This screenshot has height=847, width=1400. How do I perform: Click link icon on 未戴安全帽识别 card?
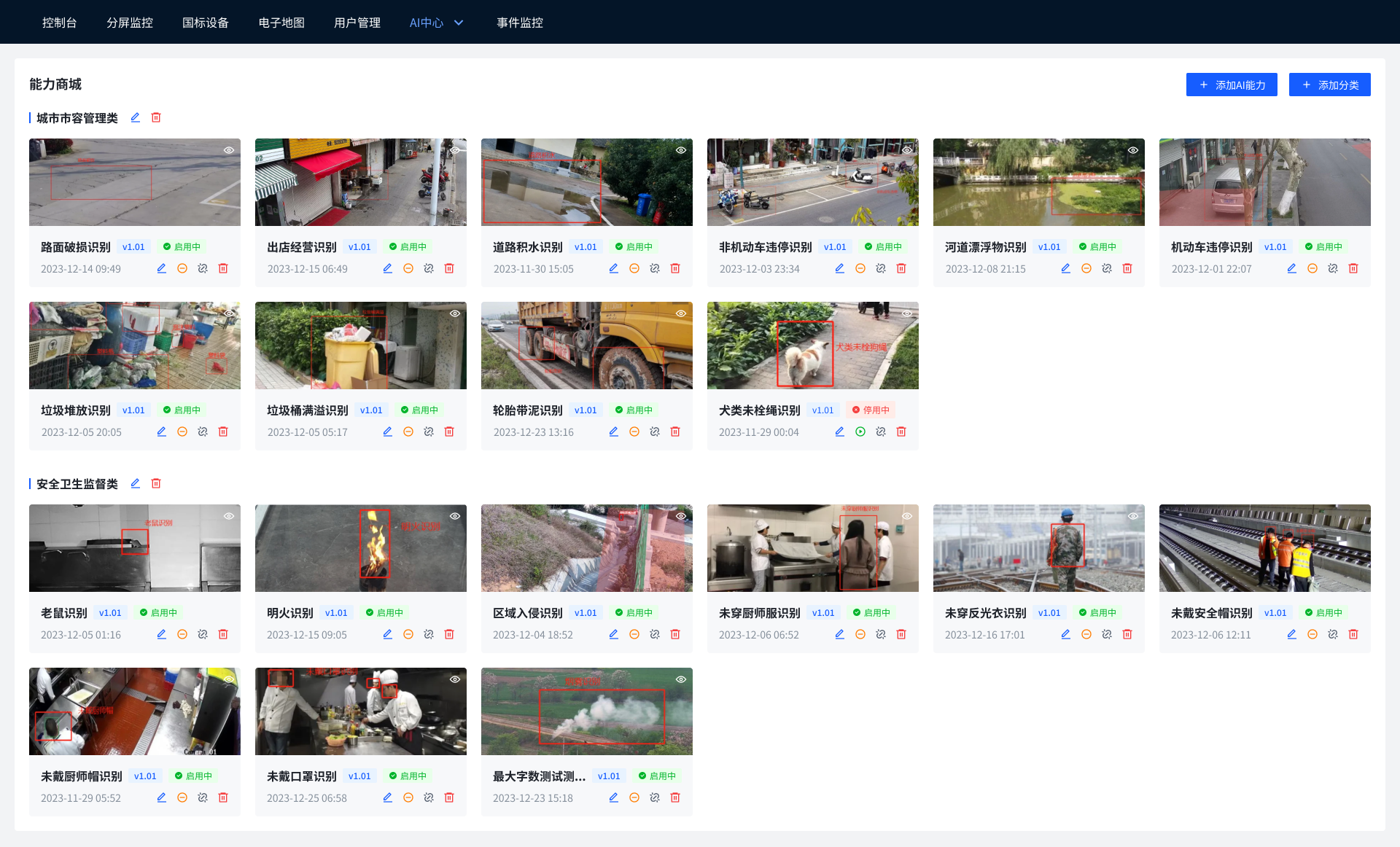[1333, 634]
